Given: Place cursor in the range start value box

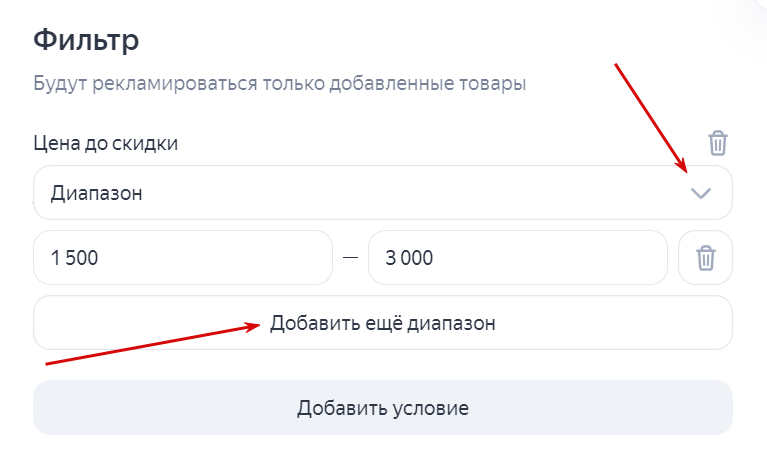Looking at the screenshot, I should 183,258.
